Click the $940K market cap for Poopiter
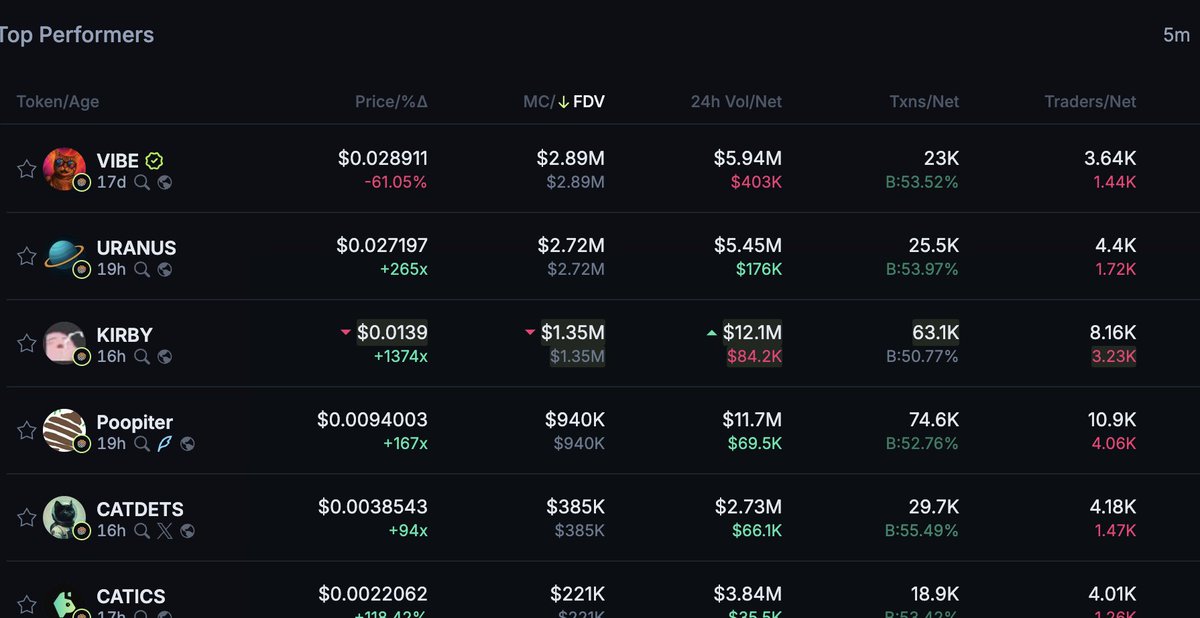 tap(575, 419)
